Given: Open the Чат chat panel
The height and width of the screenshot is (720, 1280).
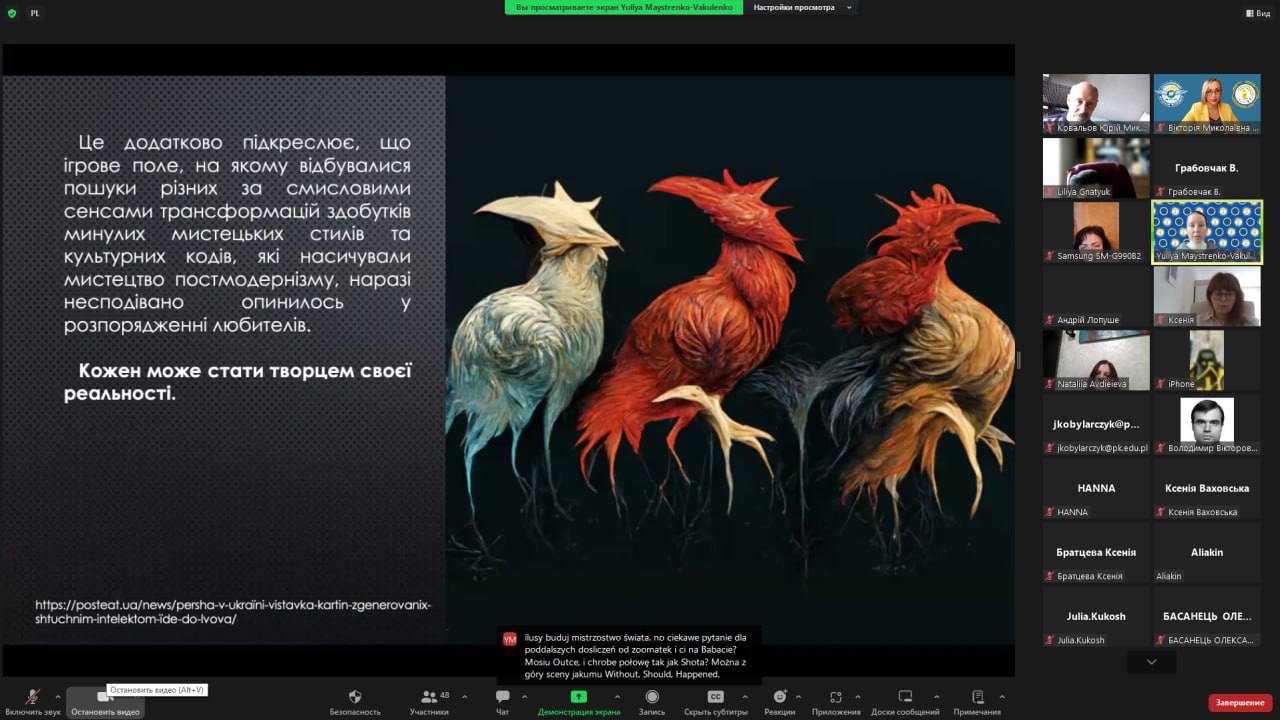Looking at the screenshot, I should [x=502, y=697].
